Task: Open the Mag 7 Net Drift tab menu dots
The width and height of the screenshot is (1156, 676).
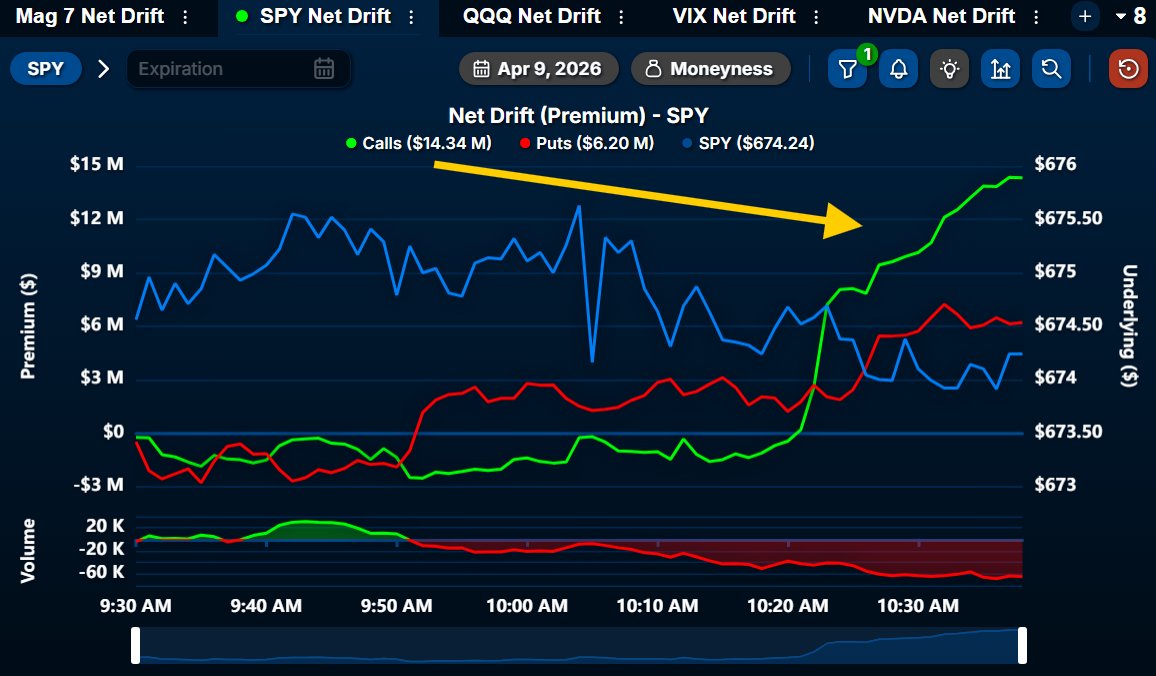Action: [185, 16]
